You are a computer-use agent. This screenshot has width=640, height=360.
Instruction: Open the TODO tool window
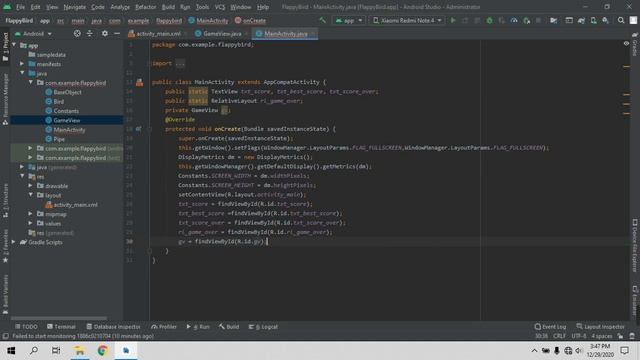(26, 327)
